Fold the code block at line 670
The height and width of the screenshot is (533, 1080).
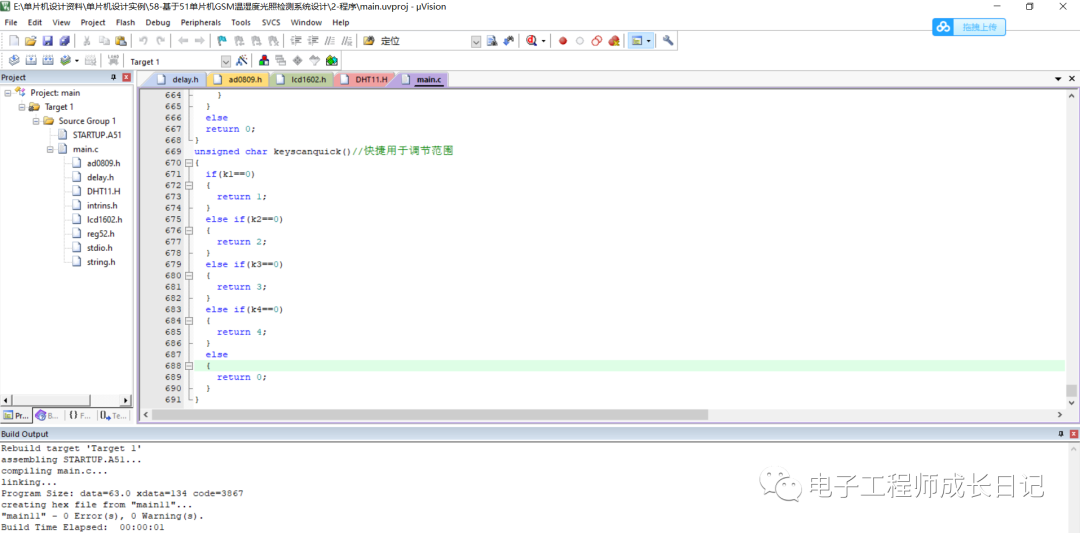(x=189, y=163)
